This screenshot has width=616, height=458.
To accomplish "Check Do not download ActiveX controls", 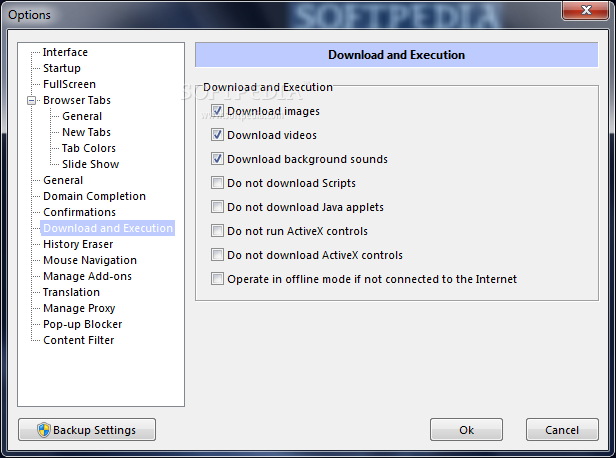I will pos(217,255).
